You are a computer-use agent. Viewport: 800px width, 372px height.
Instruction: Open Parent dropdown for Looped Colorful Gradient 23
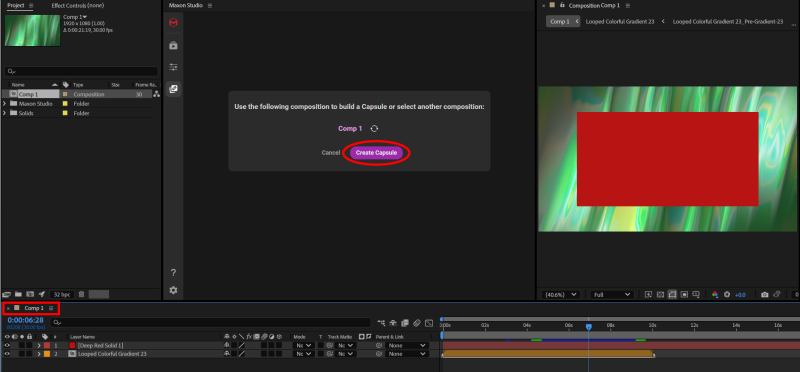point(407,354)
